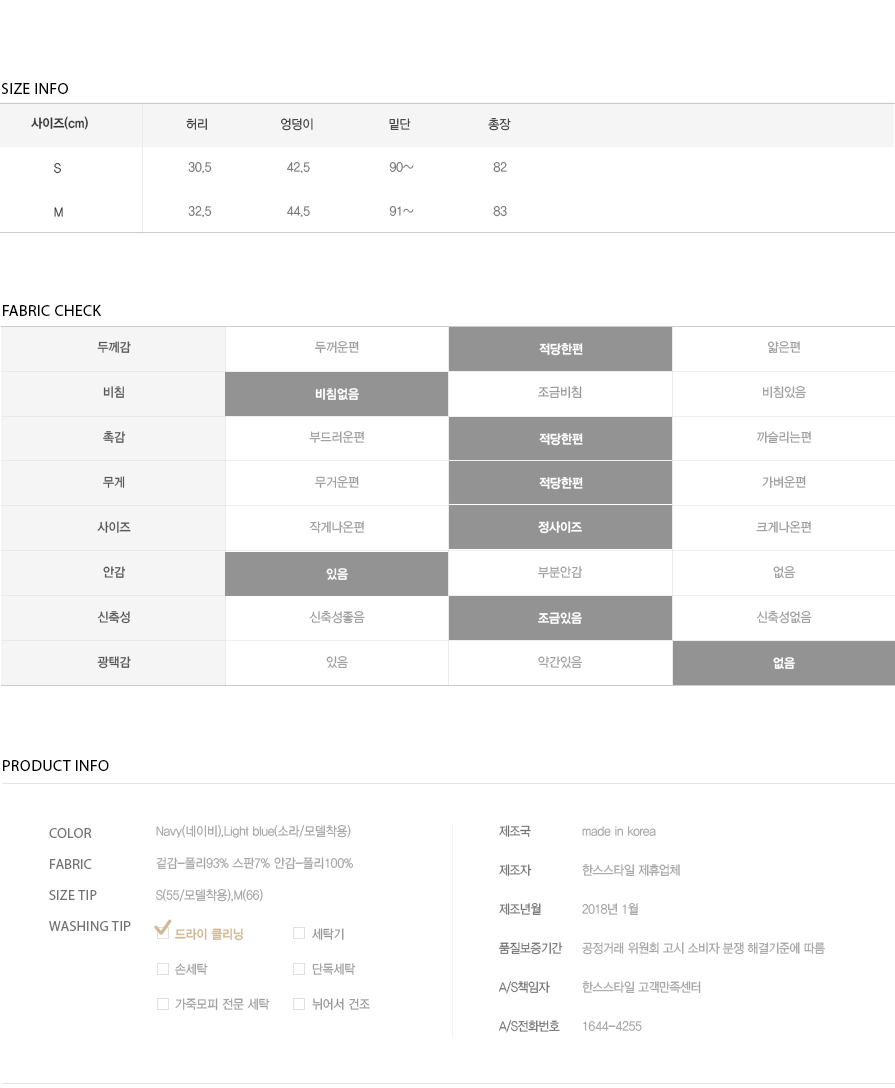The width and height of the screenshot is (895, 1088).
Task: Click highlighted 적당한편 in 두께감 row
Action: tap(561, 349)
